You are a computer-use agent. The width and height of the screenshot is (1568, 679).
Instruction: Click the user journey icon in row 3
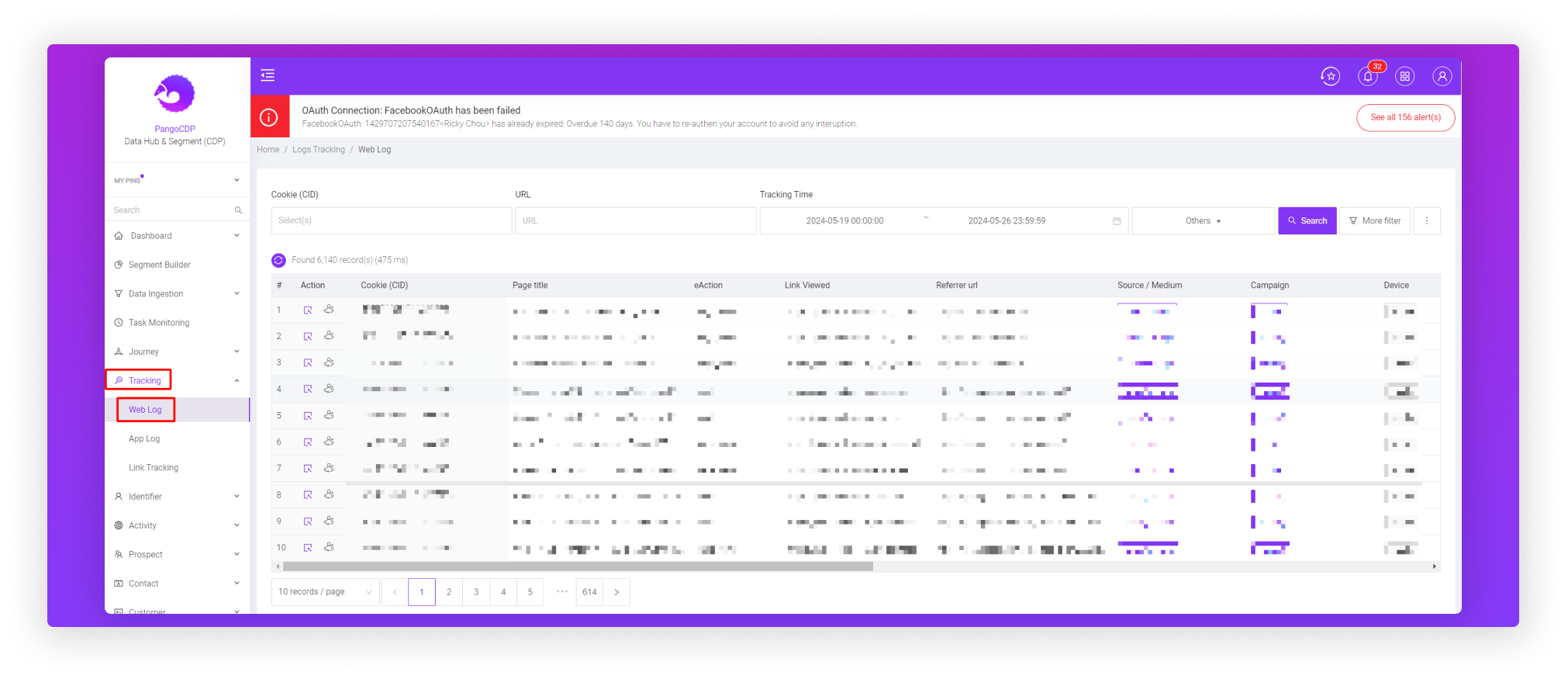pyautogui.click(x=329, y=362)
